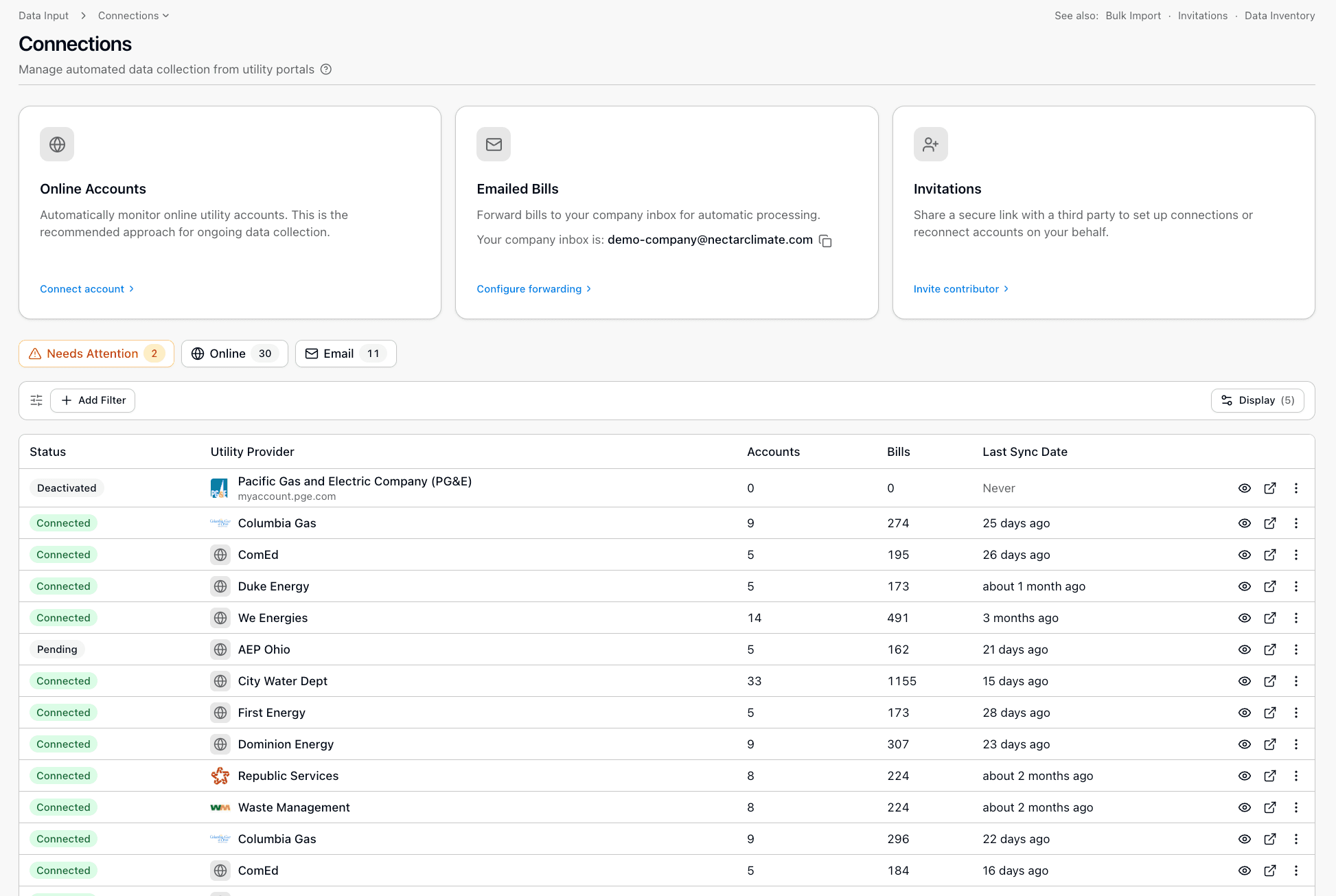Viewport: 1336px width, 896px height.
Task: Open external link for Dominion Energy row
Action: [x=1270, y=744]
